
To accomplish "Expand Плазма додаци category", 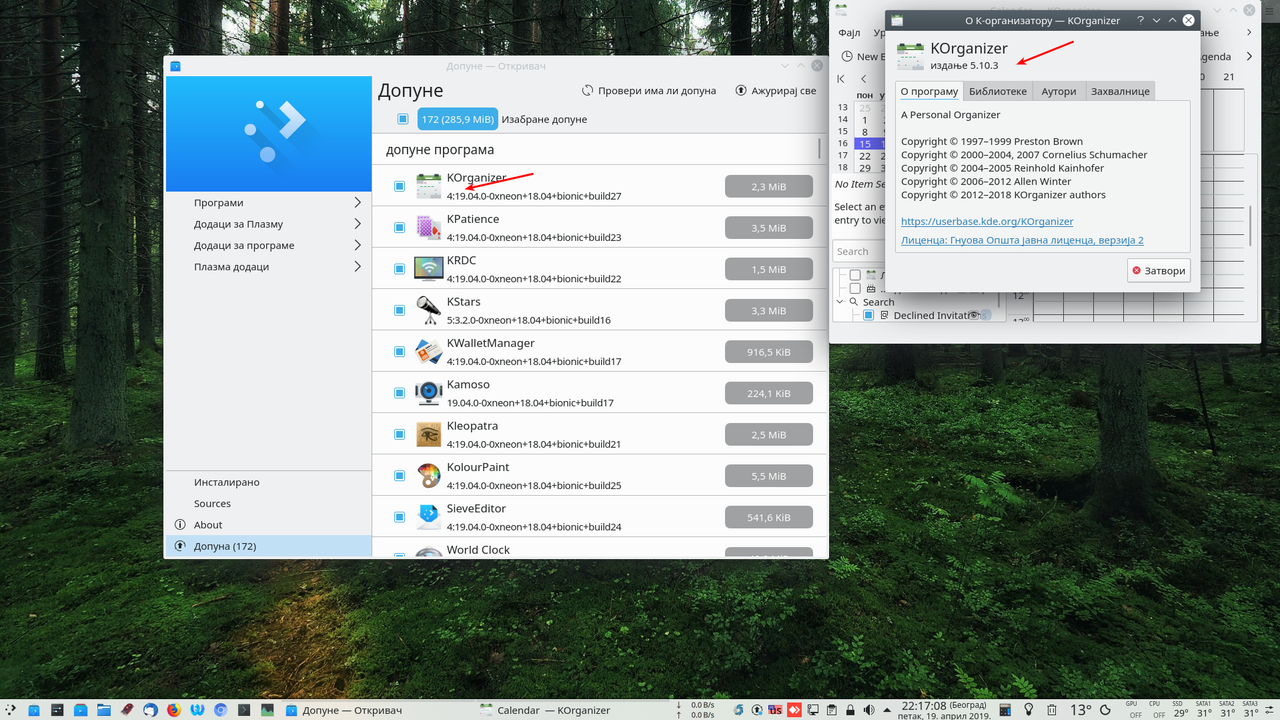I will (x=358, y=267).
